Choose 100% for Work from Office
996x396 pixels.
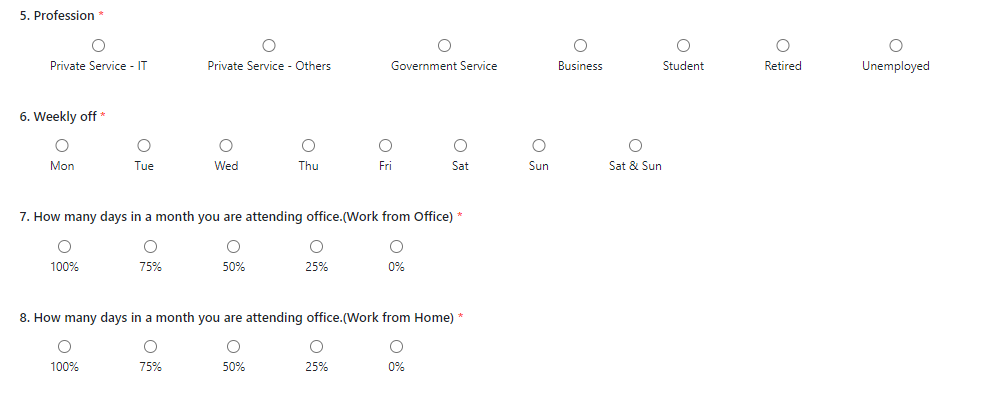point(65,247)
